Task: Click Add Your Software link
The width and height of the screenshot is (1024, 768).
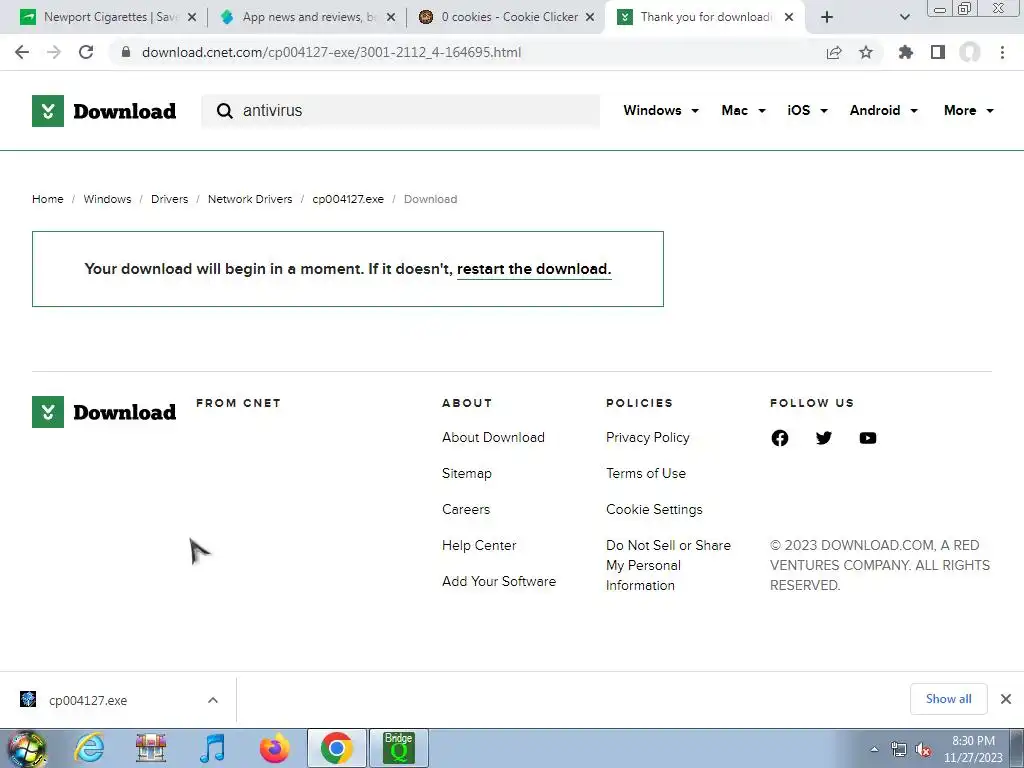Action: click(499, 581)
